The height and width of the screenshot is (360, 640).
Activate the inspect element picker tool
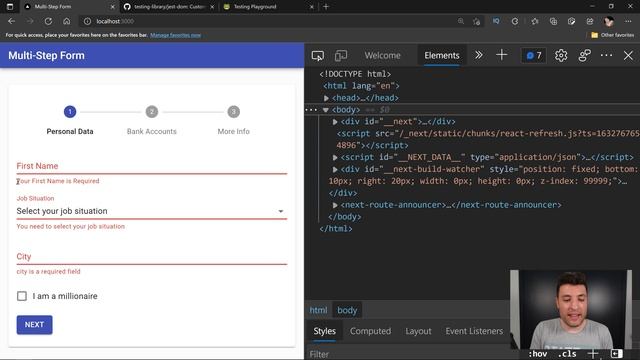click(x=318, y=56)
